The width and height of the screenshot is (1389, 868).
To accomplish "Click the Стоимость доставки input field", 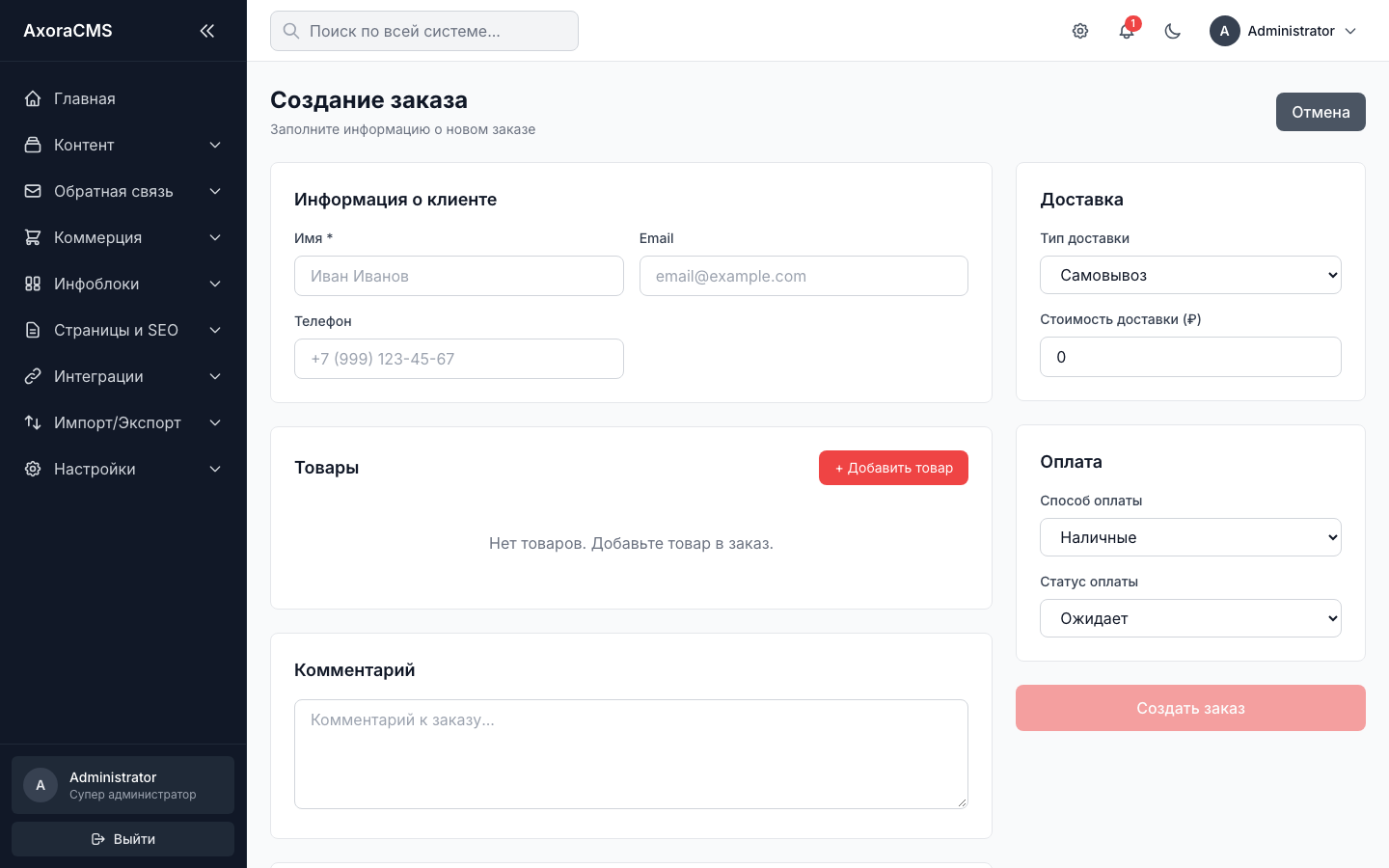I will pos(1190,357).
